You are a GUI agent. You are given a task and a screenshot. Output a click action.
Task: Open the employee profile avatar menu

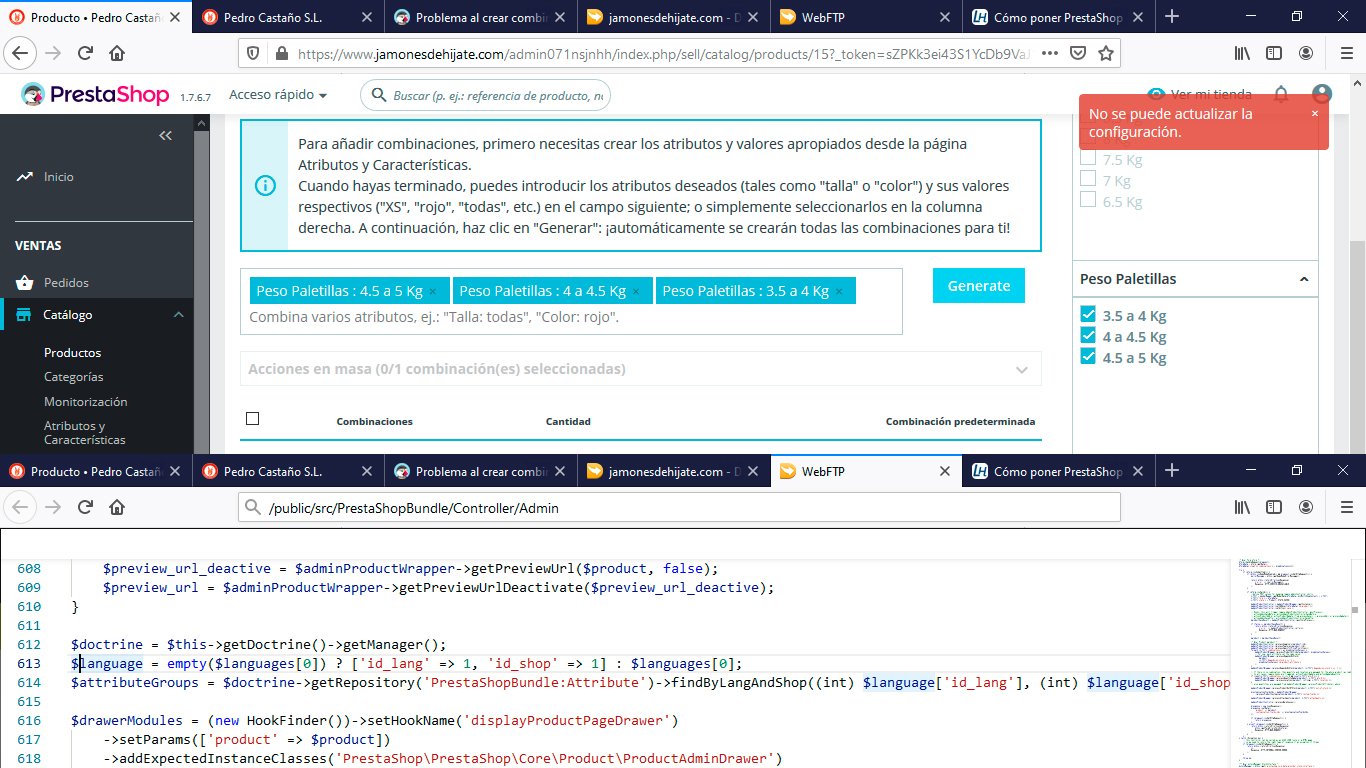(1321, 95)
